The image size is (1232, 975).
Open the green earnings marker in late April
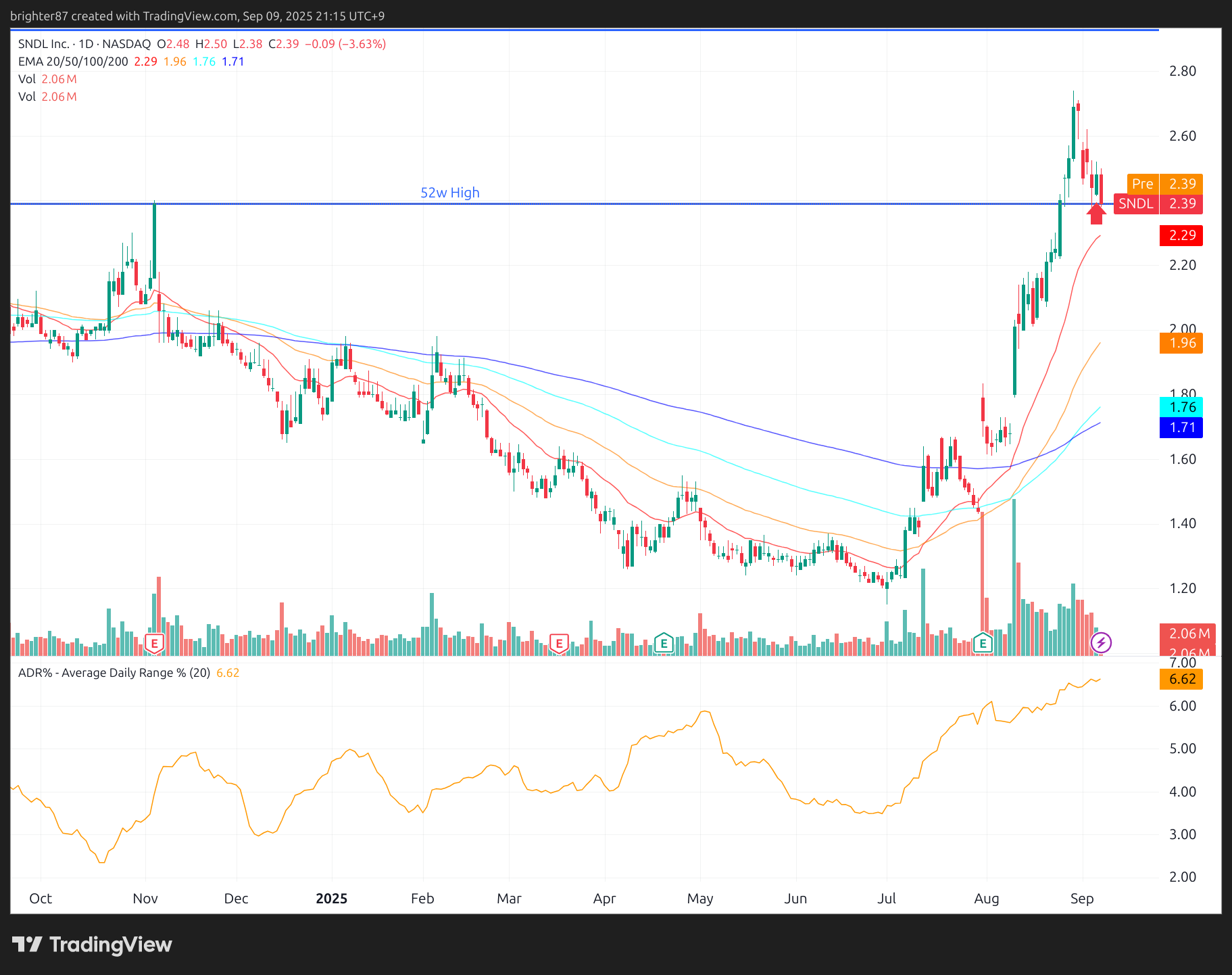[664, 643]
